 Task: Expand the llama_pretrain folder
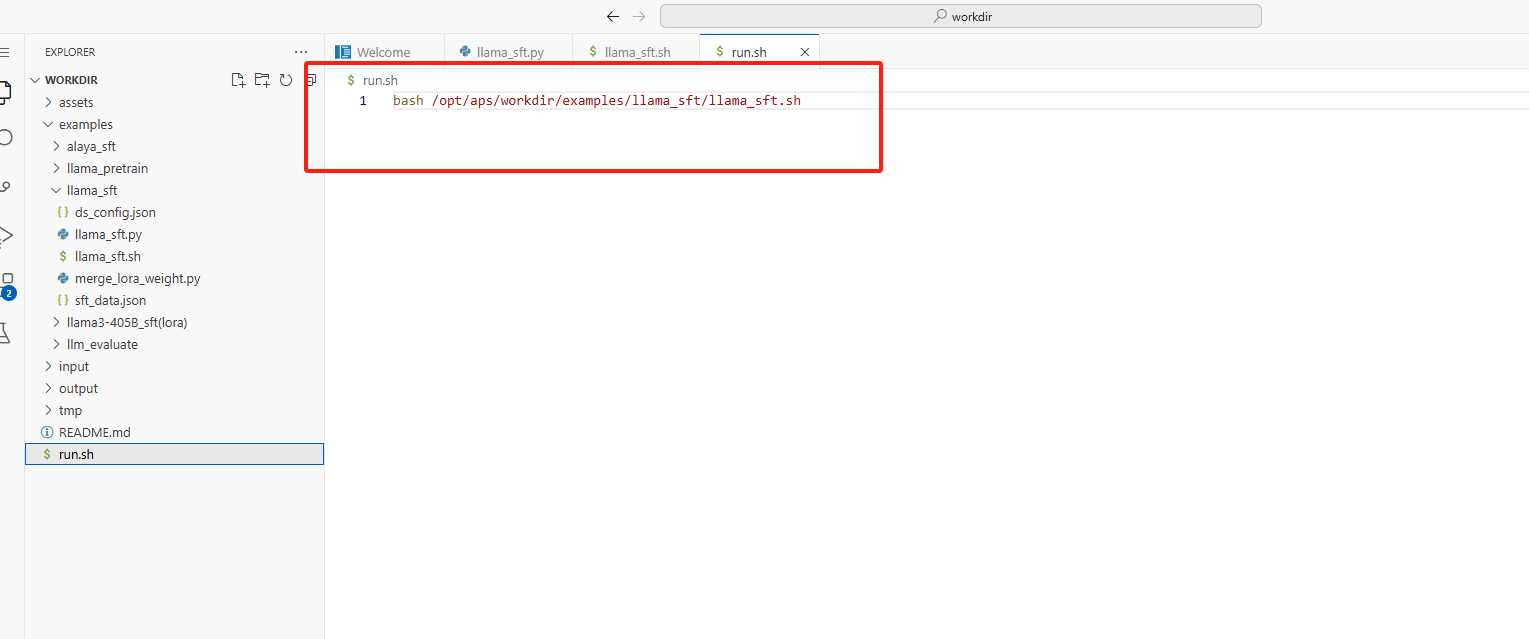106,168
